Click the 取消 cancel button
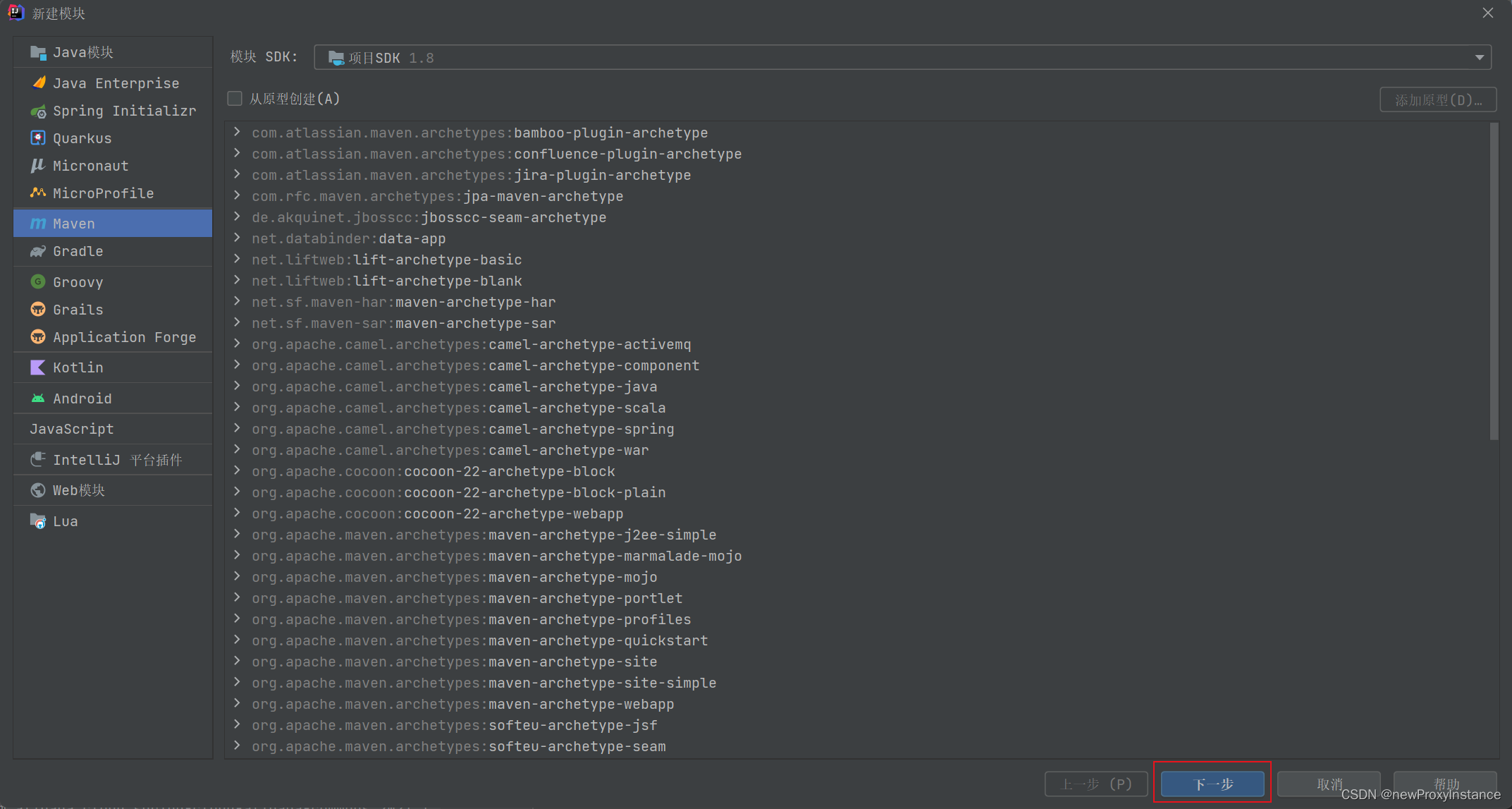 [x=1329, y=784]
